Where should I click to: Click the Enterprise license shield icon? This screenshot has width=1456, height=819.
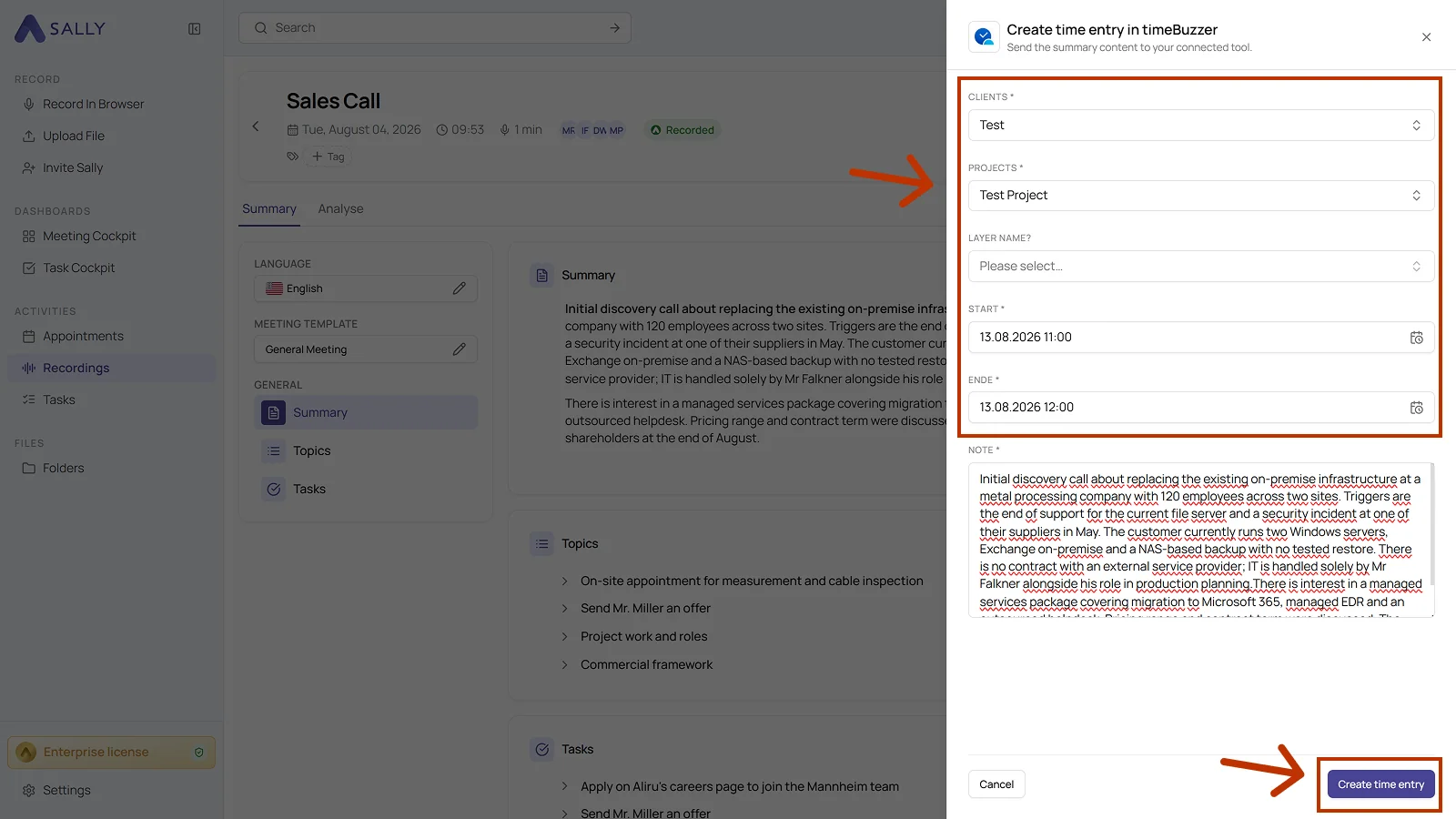[199, 753]
